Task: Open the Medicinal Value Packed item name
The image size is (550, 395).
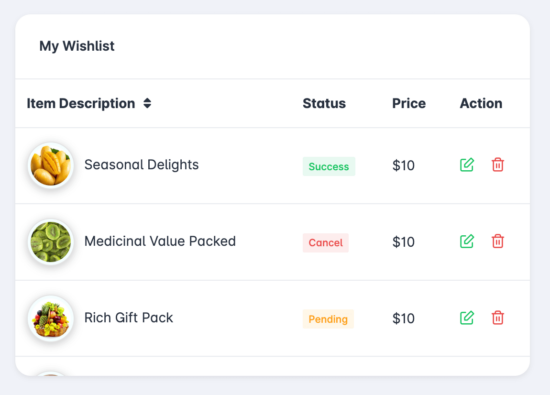Action: [x=160, y=241]
